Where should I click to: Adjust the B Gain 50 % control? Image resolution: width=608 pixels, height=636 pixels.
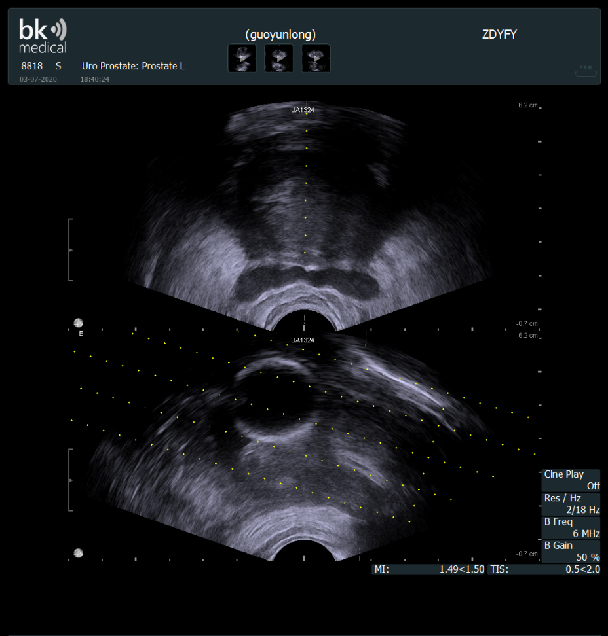(571, 551)
